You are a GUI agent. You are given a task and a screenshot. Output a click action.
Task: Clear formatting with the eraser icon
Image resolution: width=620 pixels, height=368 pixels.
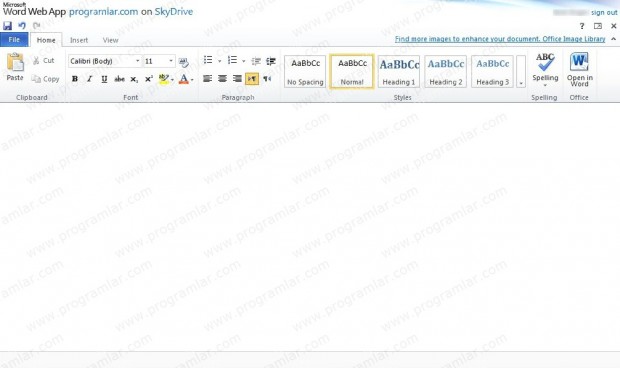click(x=183, y=62)
